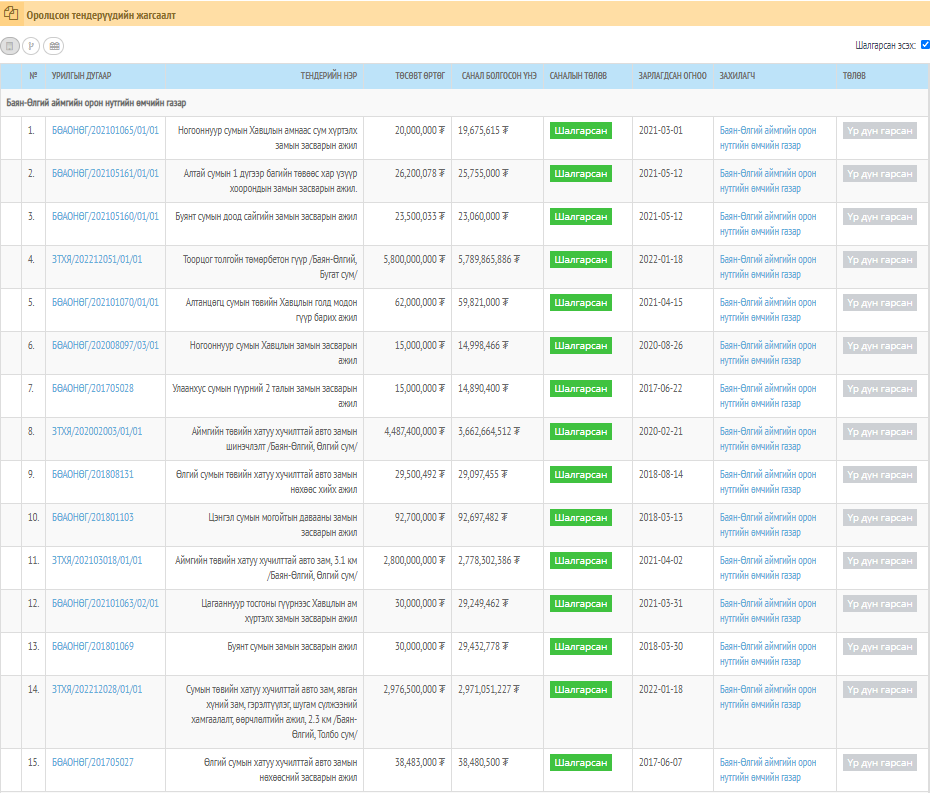Click the УРИЛГЫН ДУГААР column header
The image size is (931, 793).
point(81,76)
